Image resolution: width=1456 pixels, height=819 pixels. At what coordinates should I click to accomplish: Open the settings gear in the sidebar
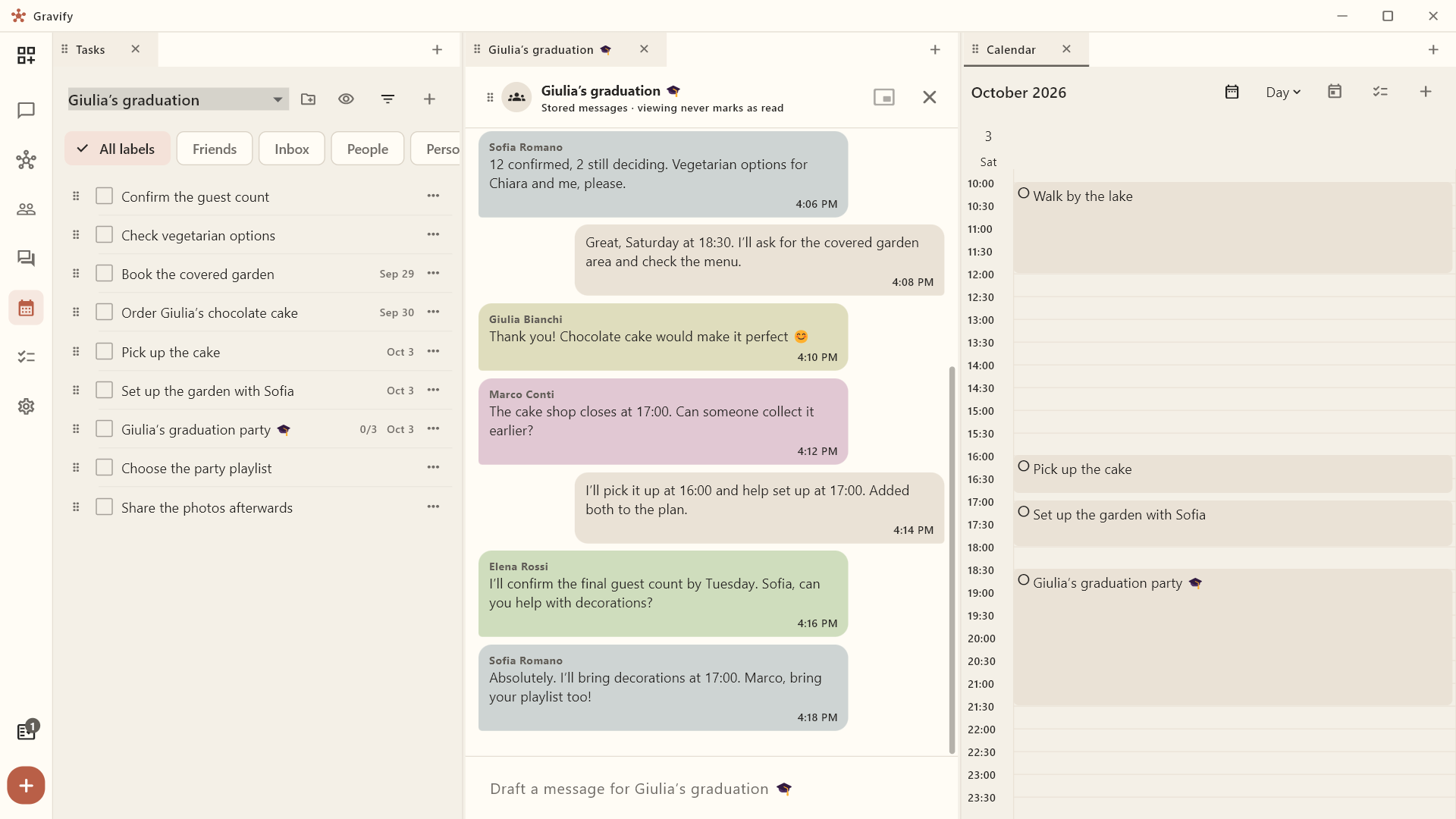(26, 406)
